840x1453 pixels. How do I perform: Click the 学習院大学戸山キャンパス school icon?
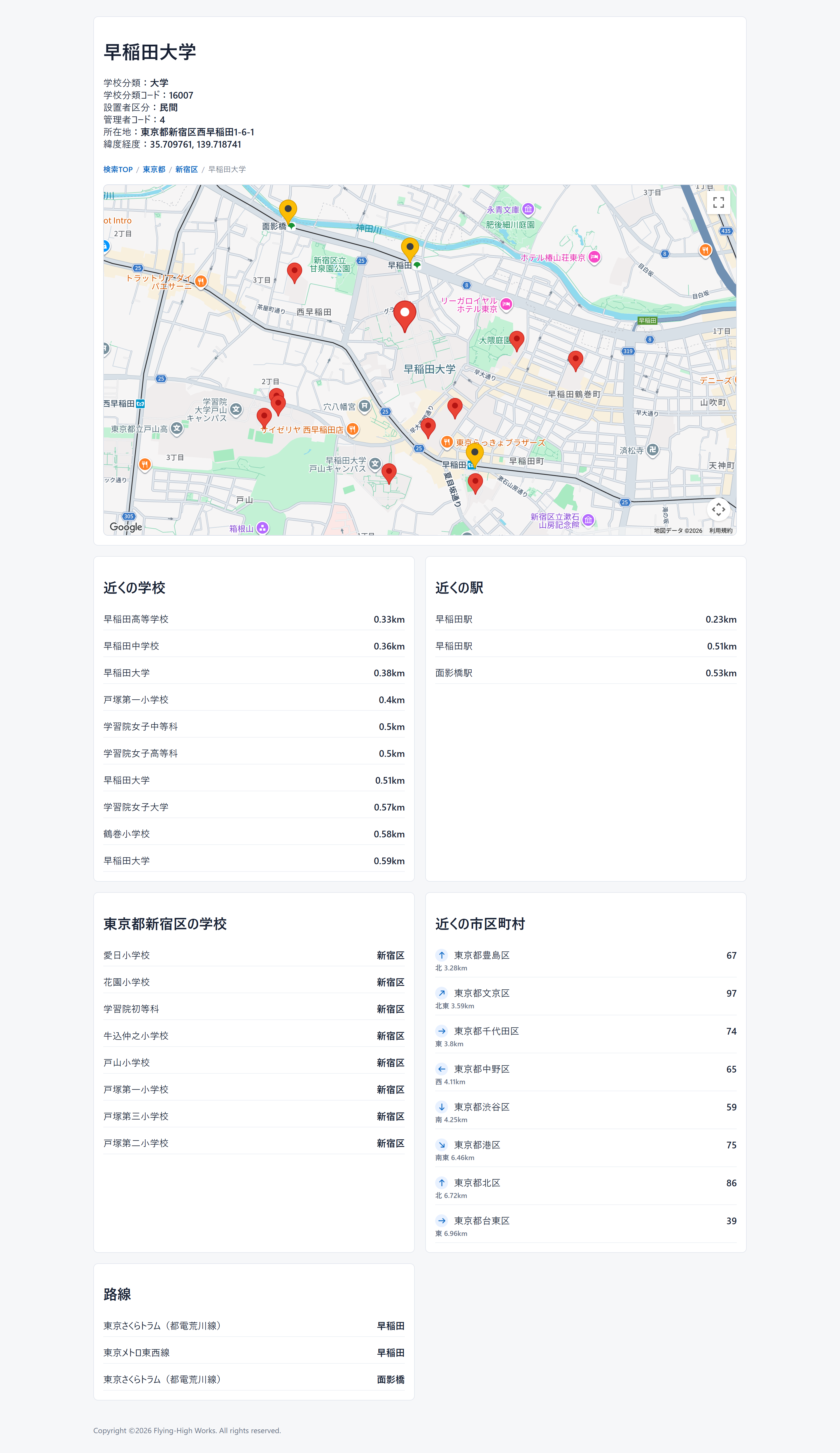(236, 409)
